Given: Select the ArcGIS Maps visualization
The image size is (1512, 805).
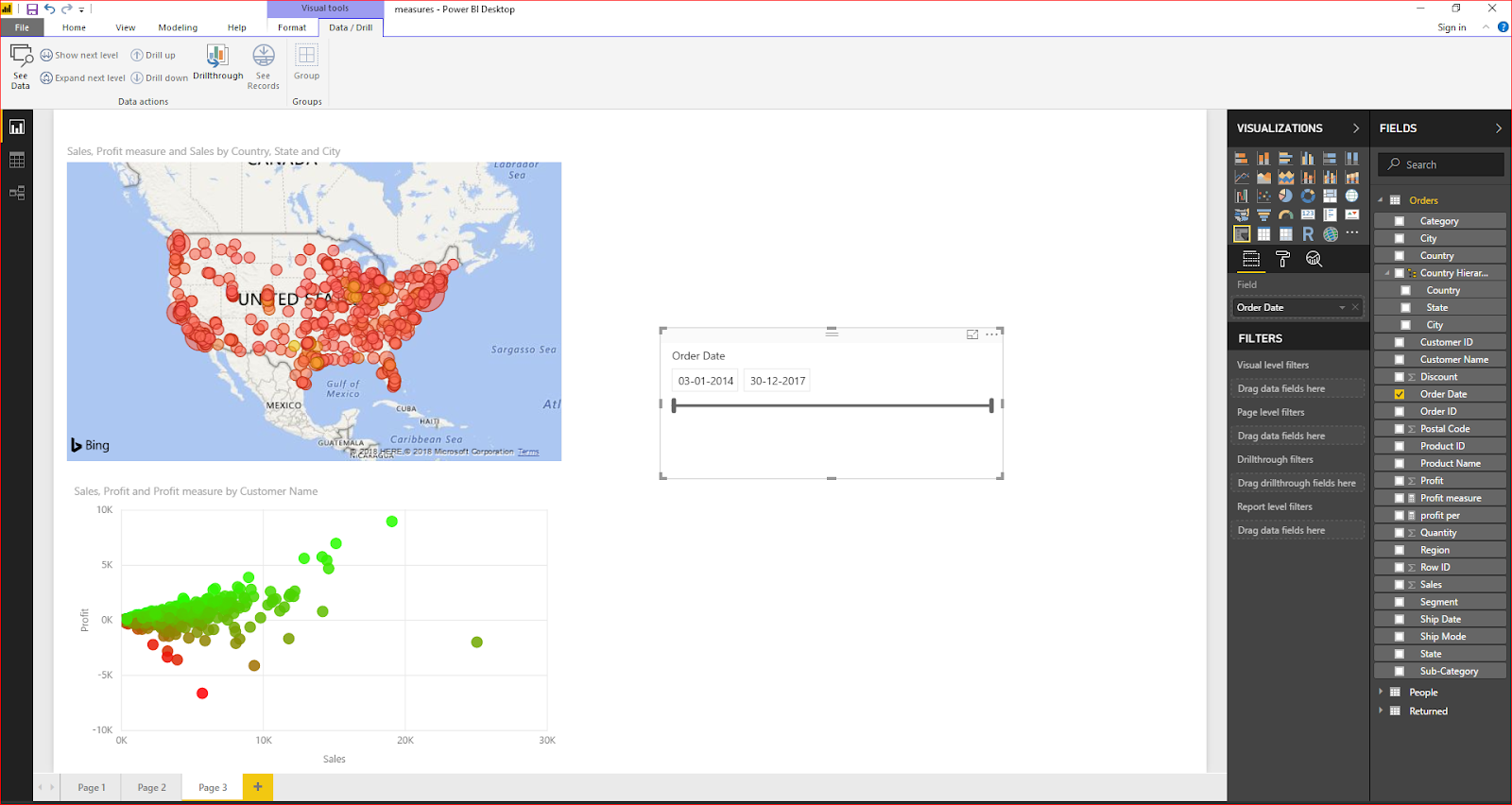Looking at the screenshot, I should pyautogui.click(x=1331, y=234).
